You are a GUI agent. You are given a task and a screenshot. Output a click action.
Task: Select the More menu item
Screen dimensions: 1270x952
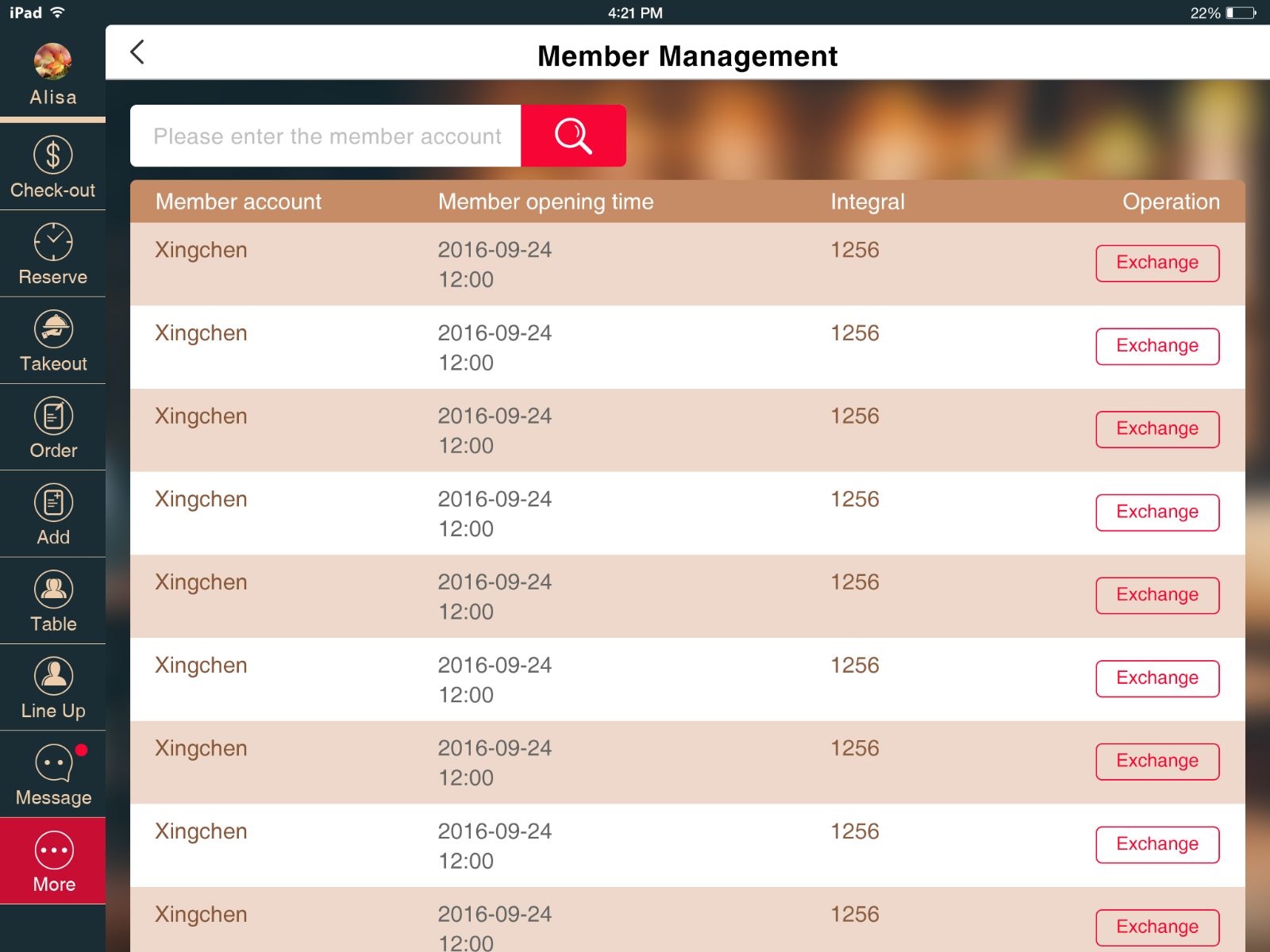tap(52, 861)
